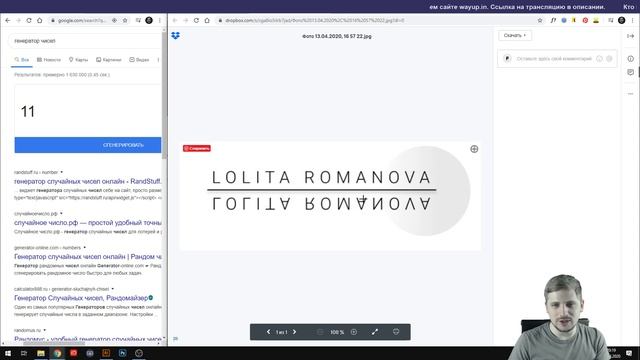Open Генератор случайных чисел онлайн Рандом link
The width and height of the screenshot is (640, 360).
coord(88,257)
